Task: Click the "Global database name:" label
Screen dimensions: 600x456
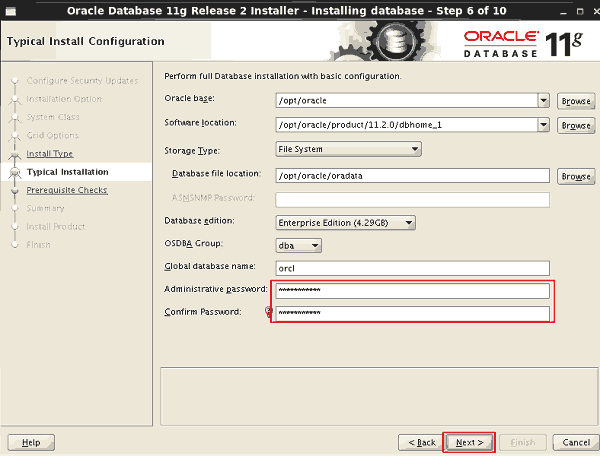Action: click(210, 266)
